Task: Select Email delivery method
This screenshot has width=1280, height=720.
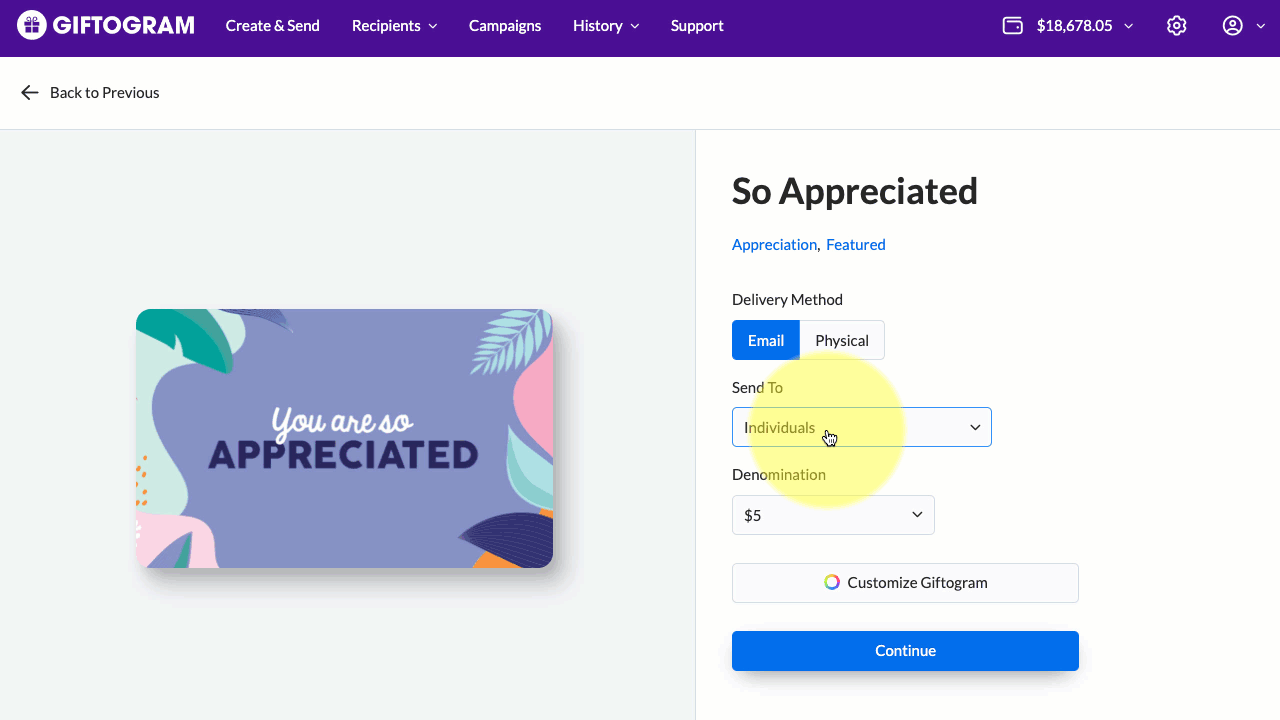Action: click(765, 340)
